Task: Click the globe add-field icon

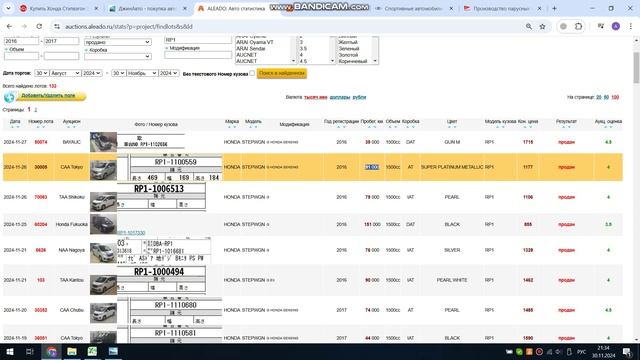Action: click(x=9, y=97)
